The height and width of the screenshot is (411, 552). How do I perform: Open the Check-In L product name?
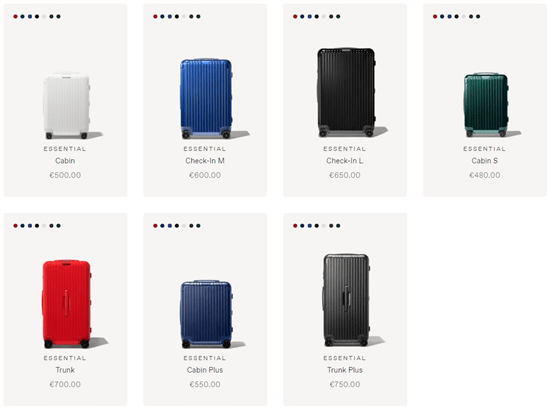pos(345,161)
